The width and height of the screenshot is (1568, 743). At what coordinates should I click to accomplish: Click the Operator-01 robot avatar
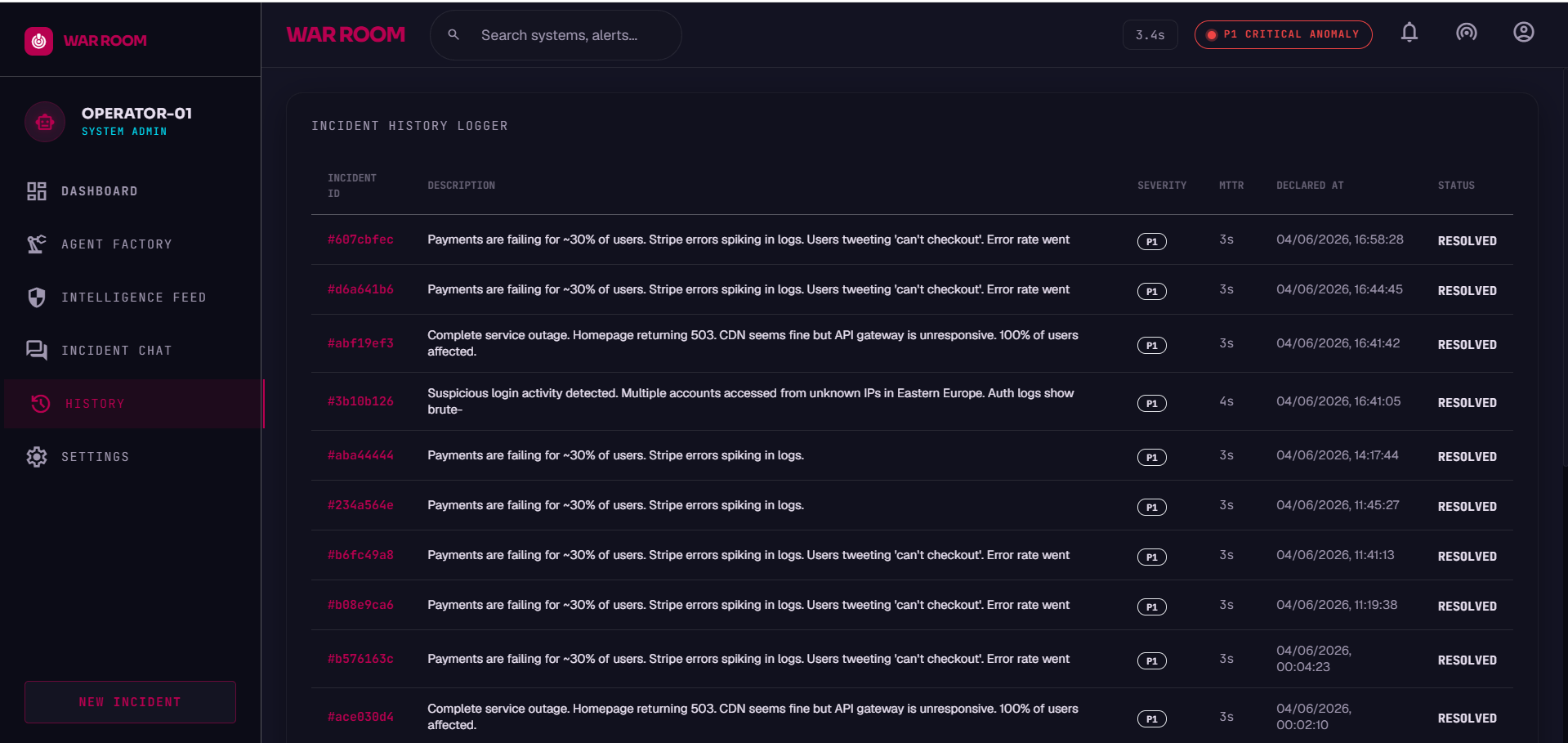pos(45,122)
